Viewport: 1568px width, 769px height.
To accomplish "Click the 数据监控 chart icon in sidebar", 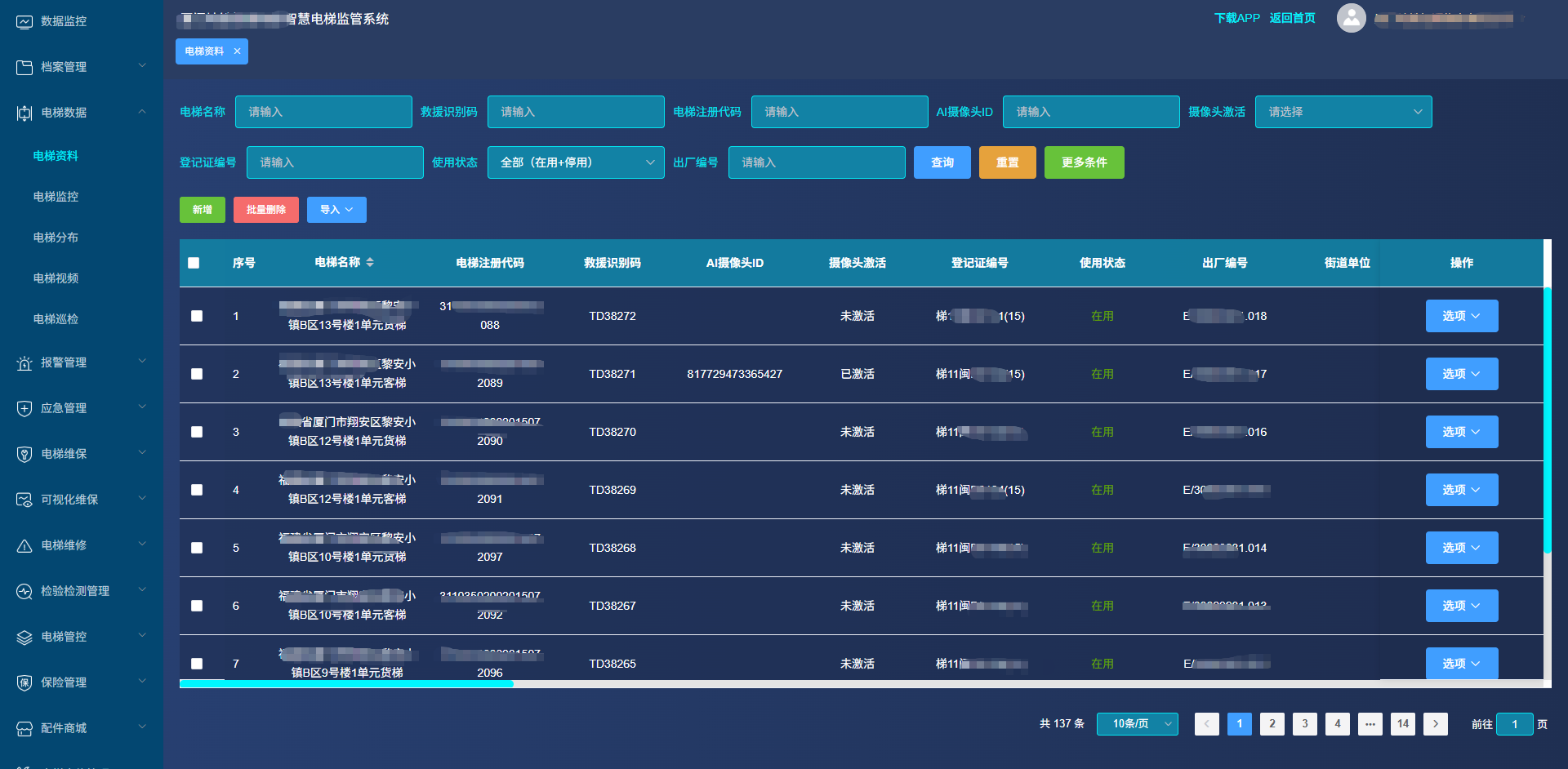I will [x=24, y=21].
